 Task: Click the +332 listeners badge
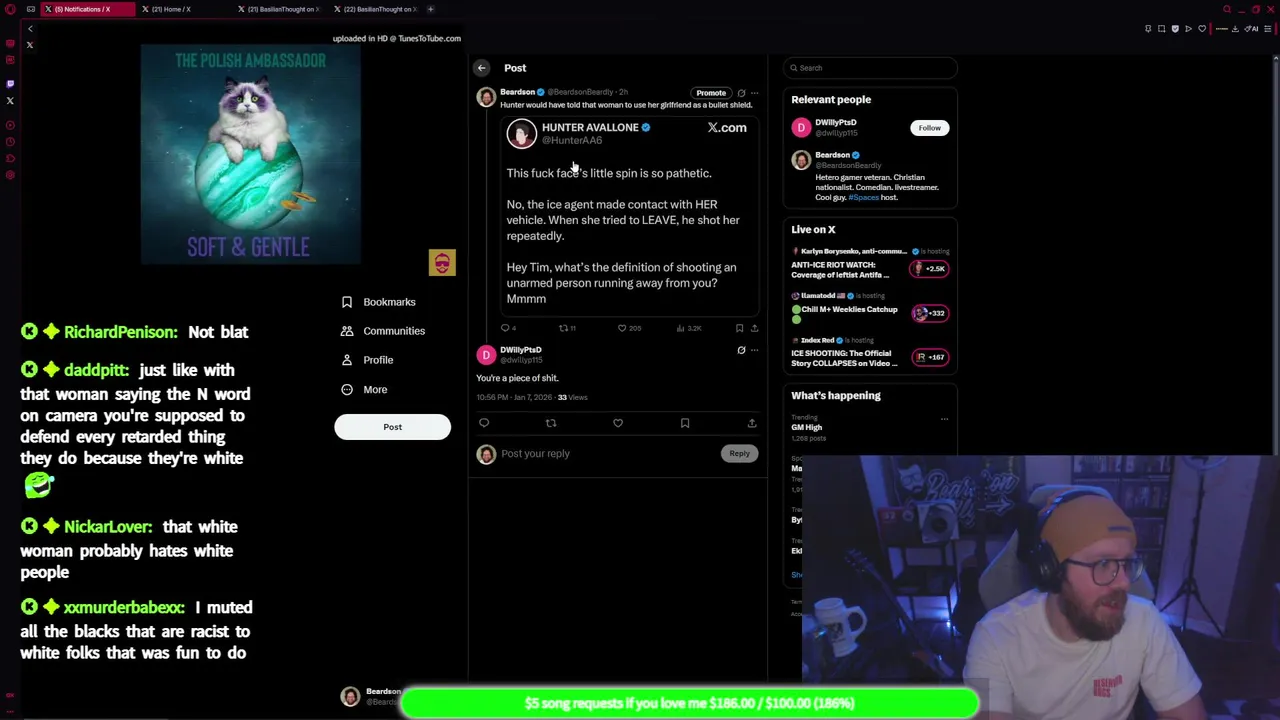point(929,313)
